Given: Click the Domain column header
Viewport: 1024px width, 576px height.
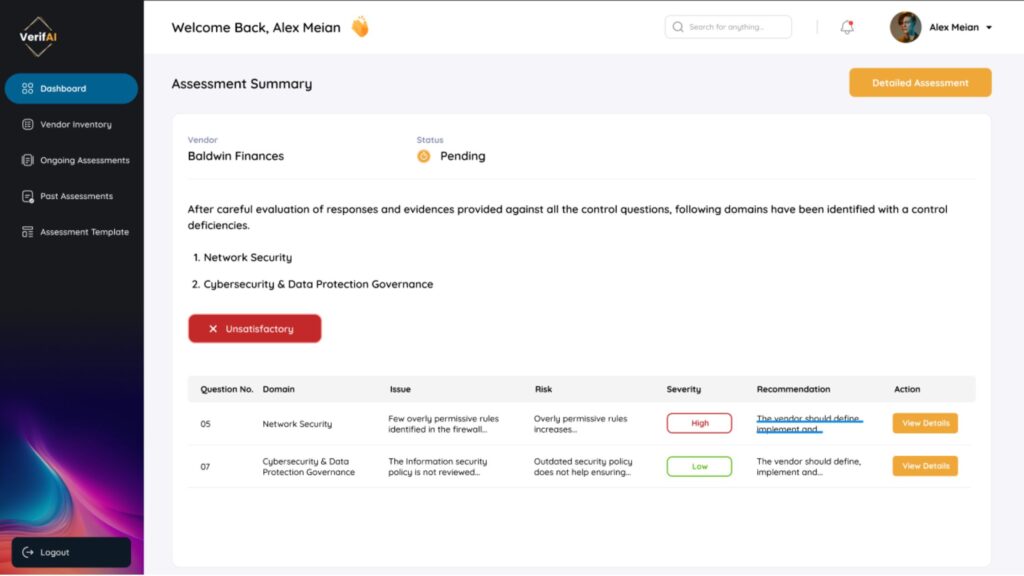Looking at the screenshot, I should [x=279, y=389].
